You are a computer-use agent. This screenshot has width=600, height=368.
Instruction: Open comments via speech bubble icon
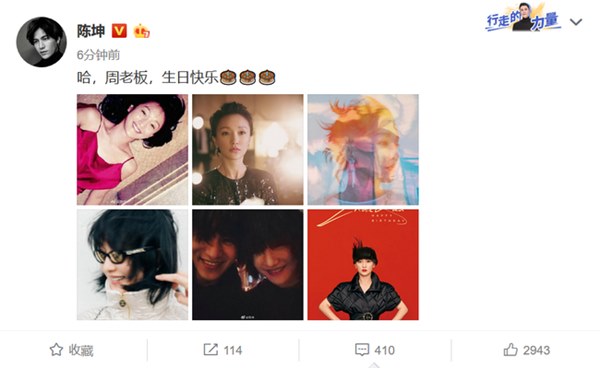point(362,350)
